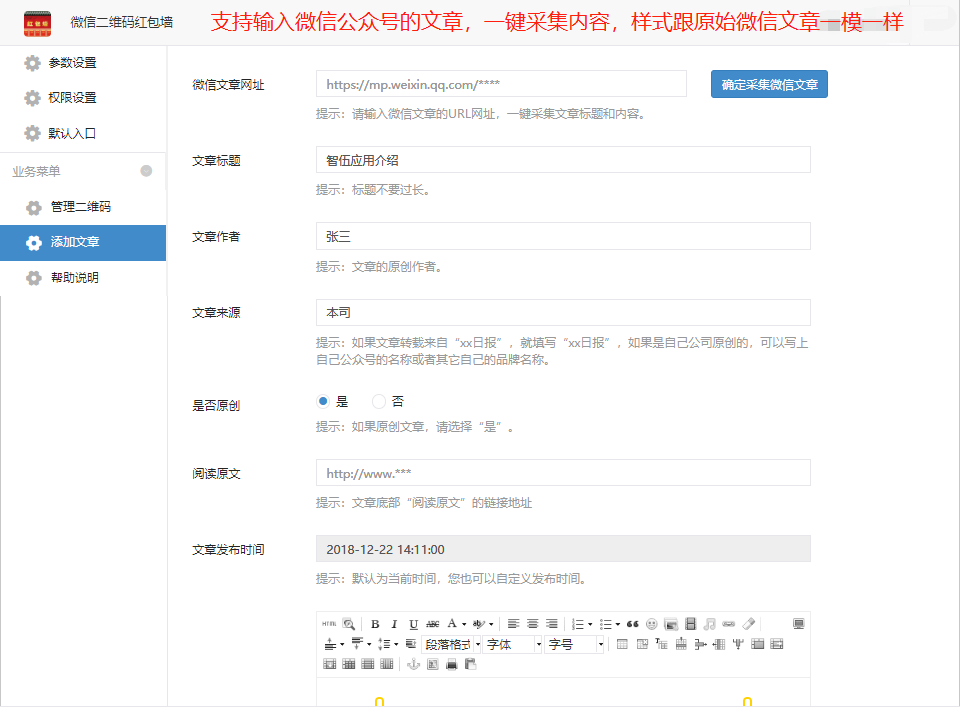
Task: Toggle underline formatting in the editor
Action: (x=414, y=624)
